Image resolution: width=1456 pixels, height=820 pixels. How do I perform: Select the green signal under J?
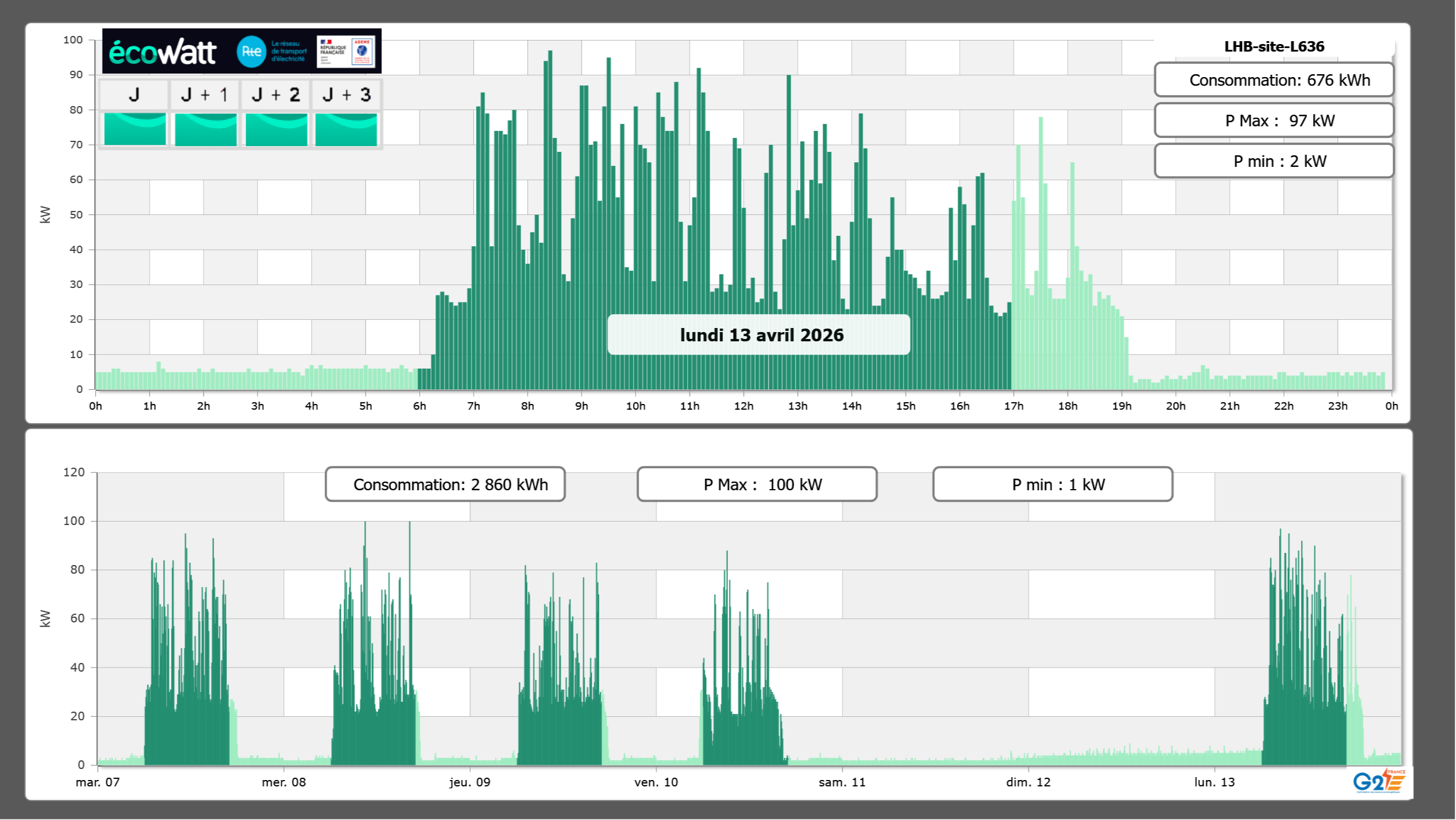click(x=135, y=129)
